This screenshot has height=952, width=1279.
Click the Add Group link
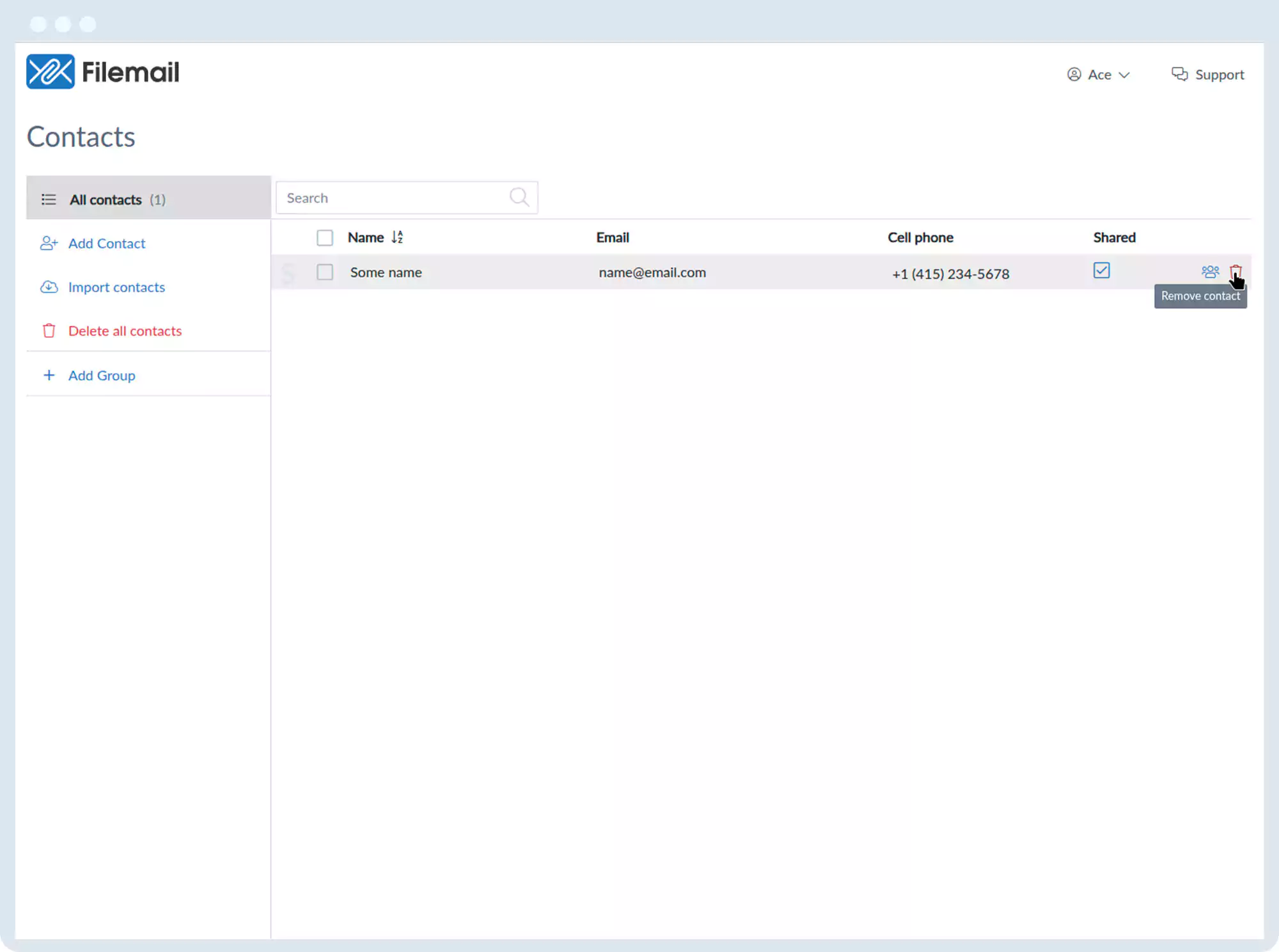(x=102, y=376)
